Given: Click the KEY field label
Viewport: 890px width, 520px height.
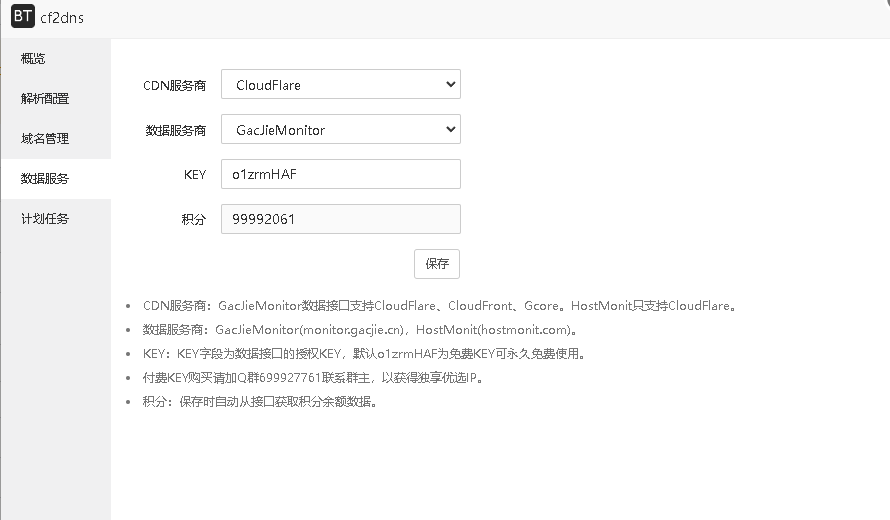Looking at the screenshot, I should [x=194, y=175].
